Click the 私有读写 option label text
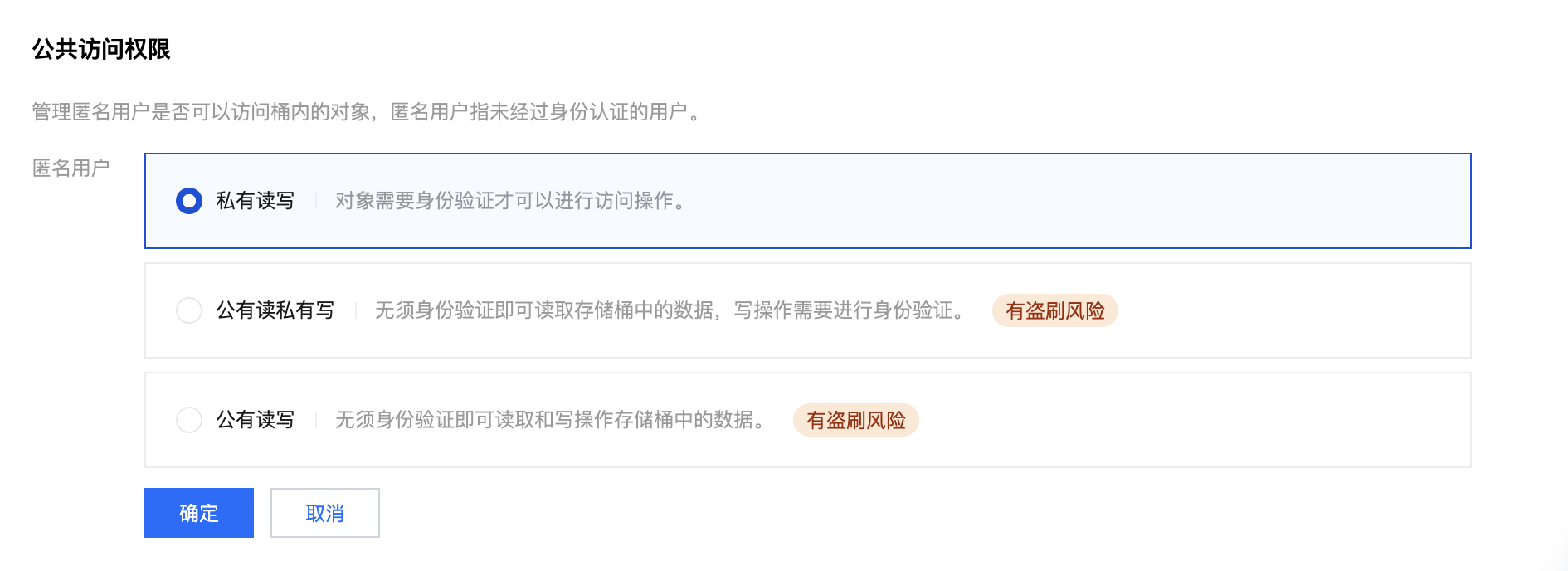1568x571 pixels. tap(255, 201)
